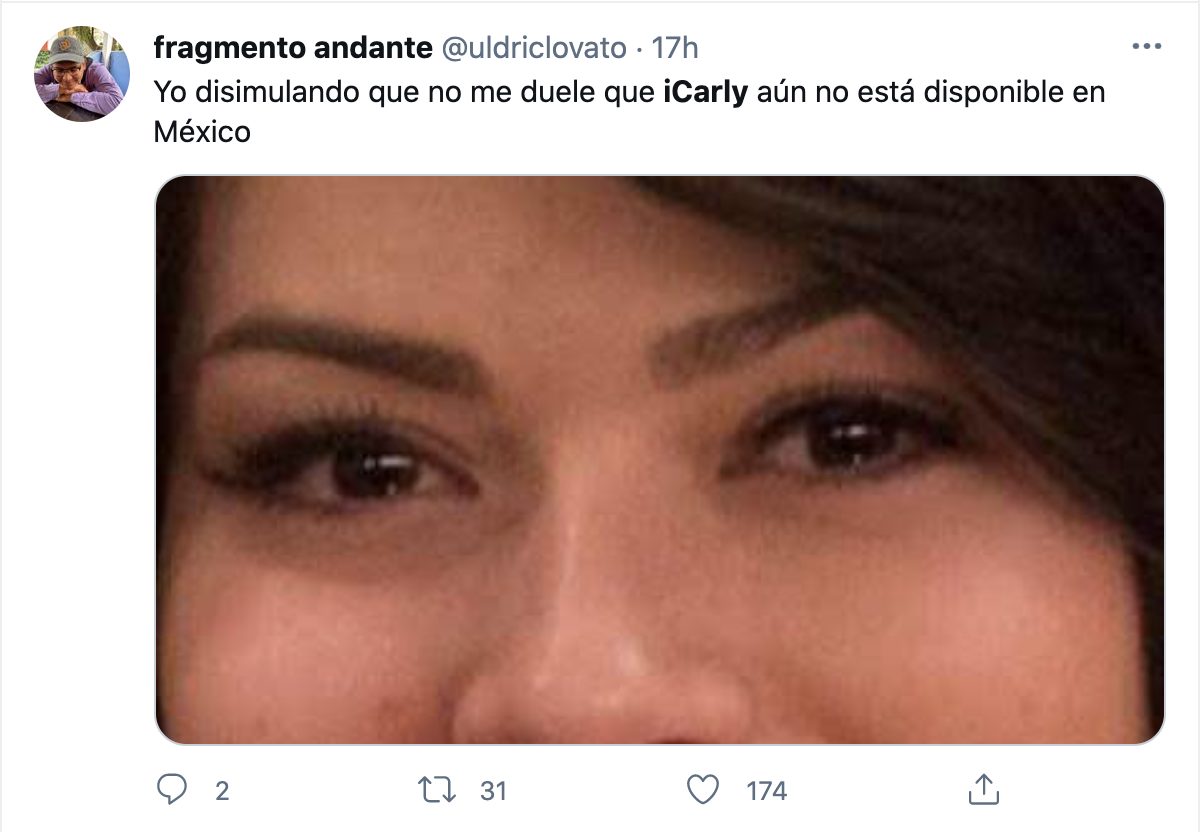This screenshot has height=832, width=1200.
Task: Visit the @uldriclovato handle link
Action: point(534,47)
